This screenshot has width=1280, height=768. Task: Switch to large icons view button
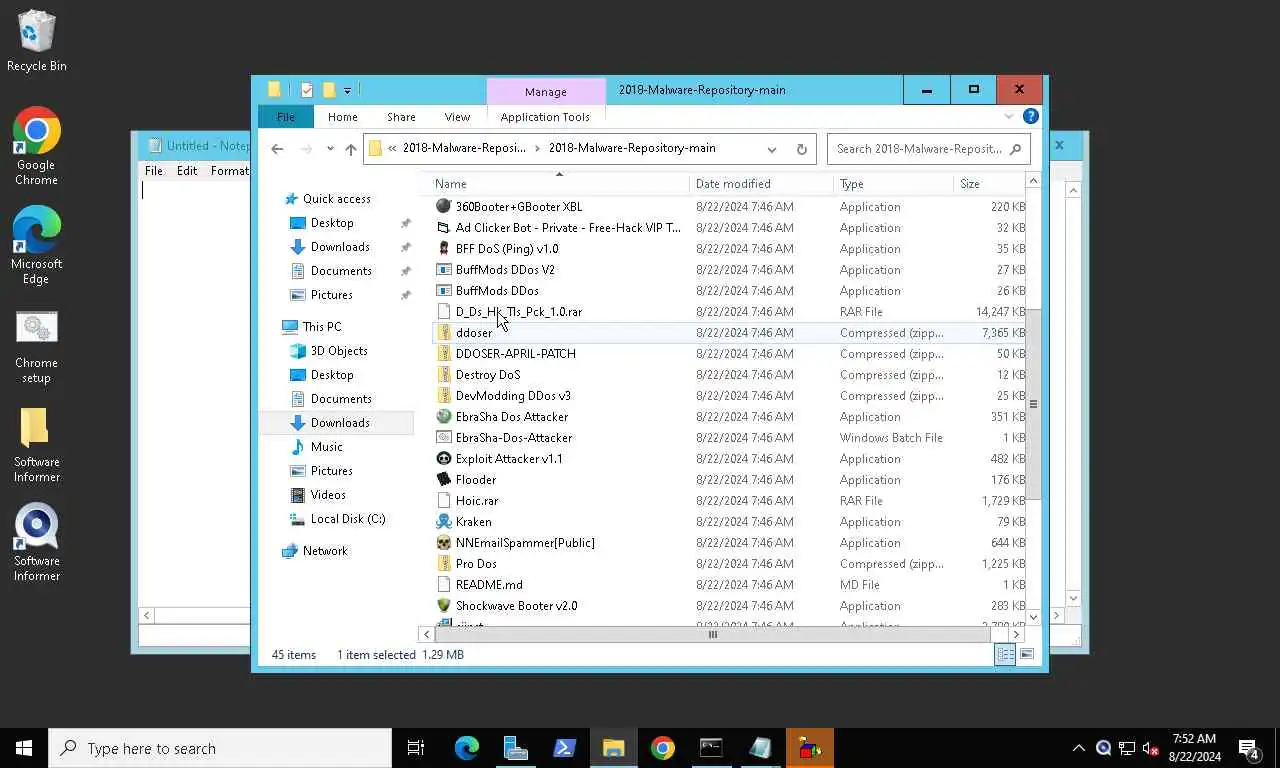pos(1027,654)
